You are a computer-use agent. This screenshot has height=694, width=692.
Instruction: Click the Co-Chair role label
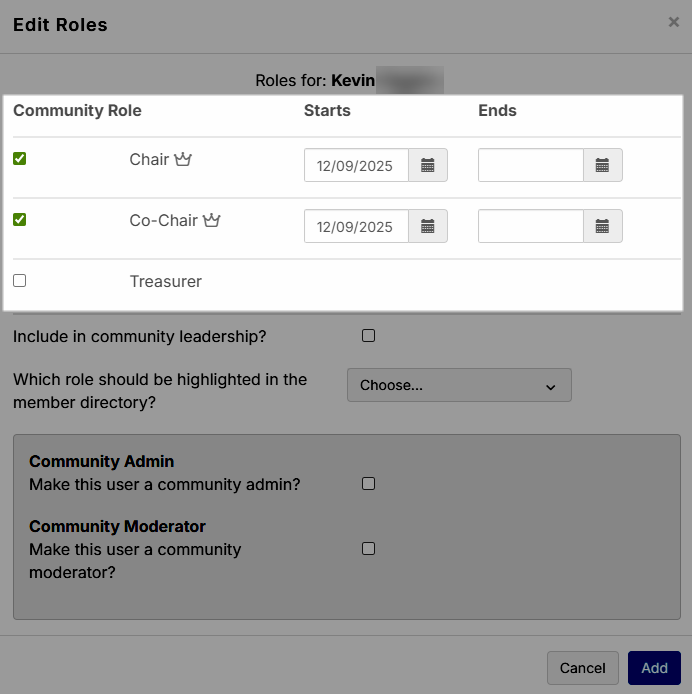[x=163, y=220]
